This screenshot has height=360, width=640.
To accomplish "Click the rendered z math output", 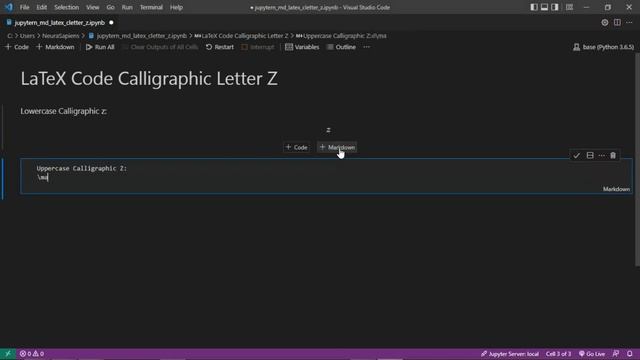I will (x=328, y=130).
